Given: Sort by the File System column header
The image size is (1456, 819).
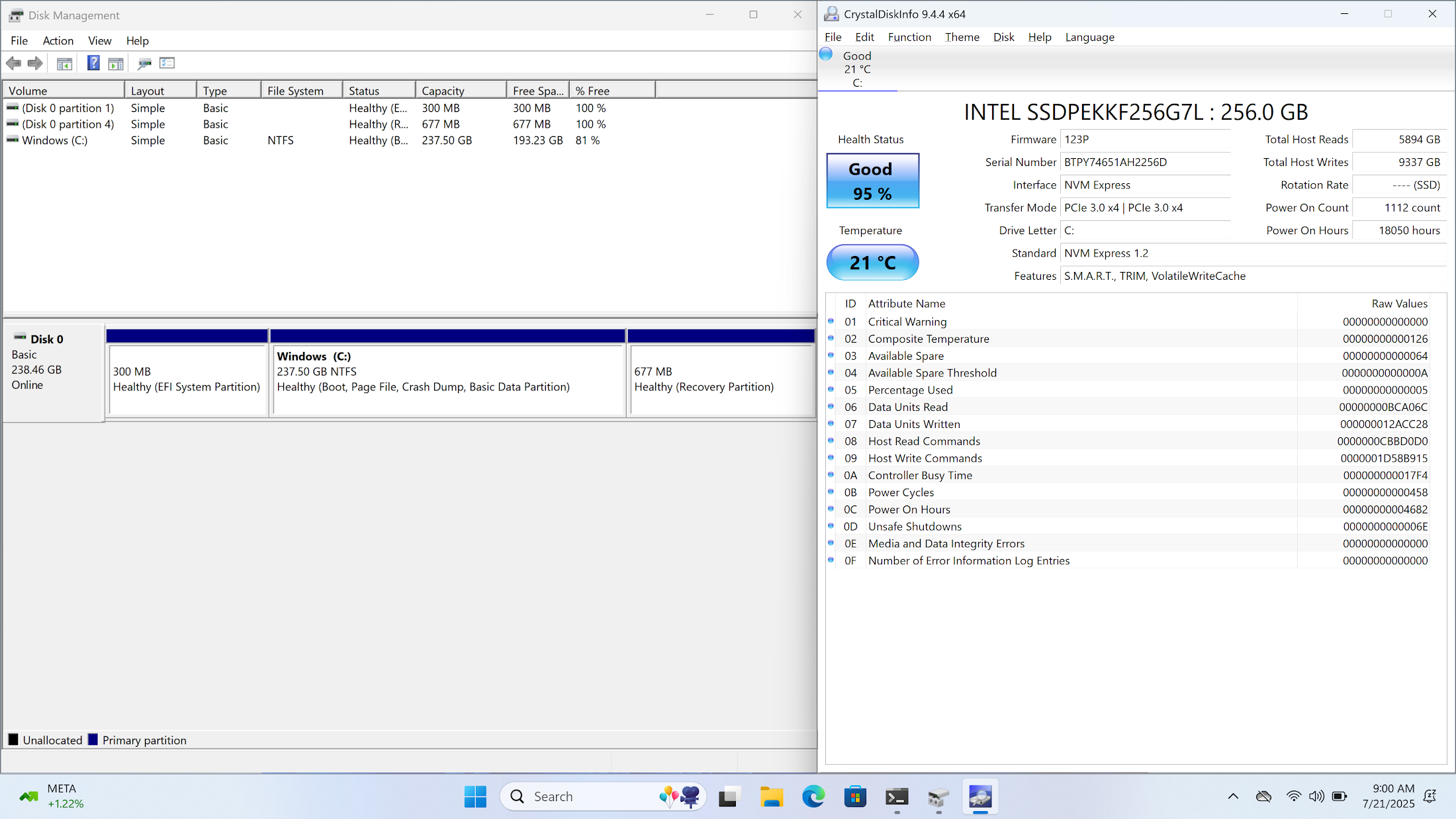Looking at the screenshot, I should [x=302, y=91].
